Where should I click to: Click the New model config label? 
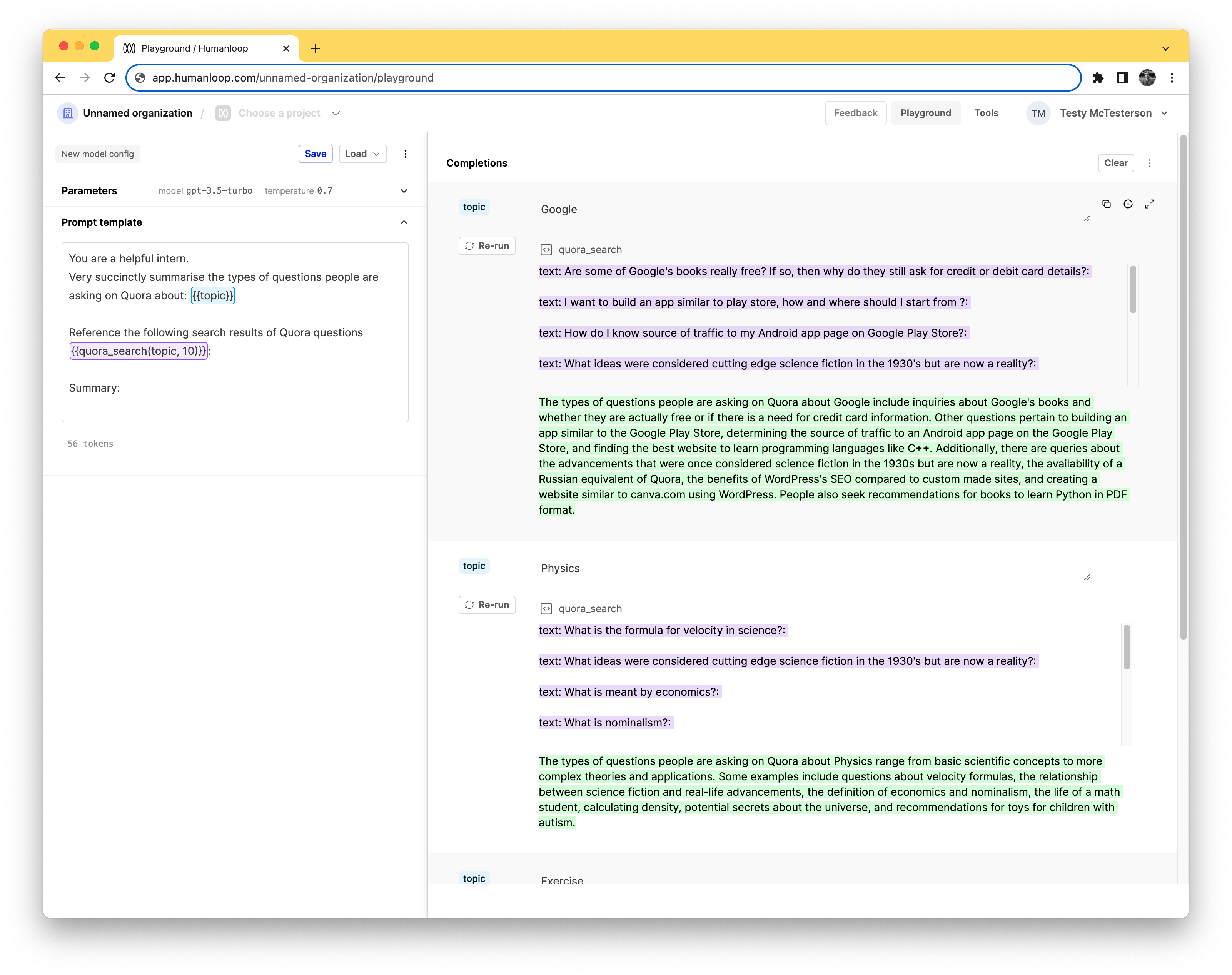[98, 154]
